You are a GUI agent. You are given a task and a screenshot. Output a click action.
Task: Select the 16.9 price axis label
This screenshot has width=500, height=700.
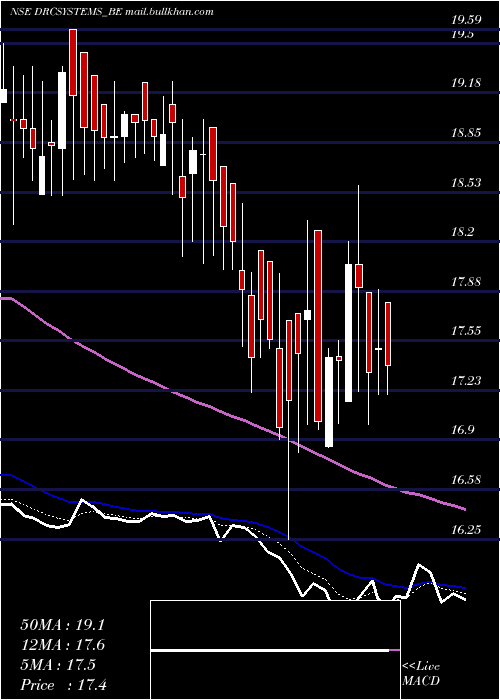(462, 430)
